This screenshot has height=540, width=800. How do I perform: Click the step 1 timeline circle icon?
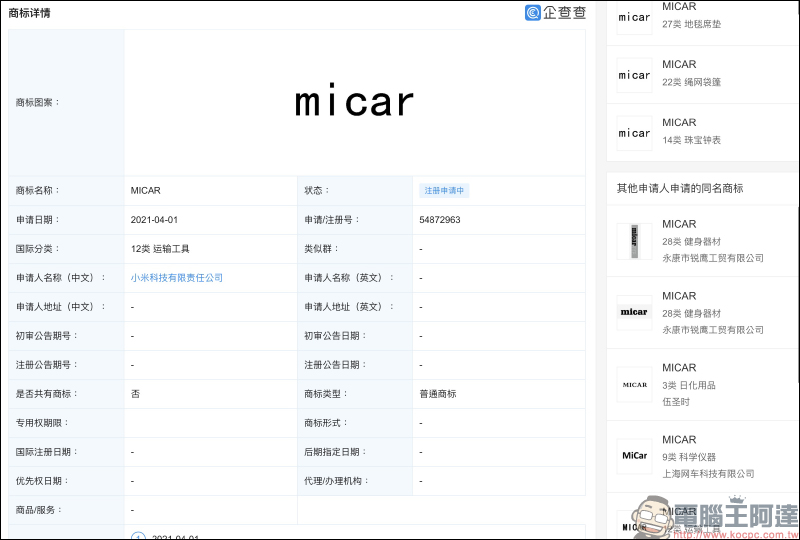pyautogui.click(x=138, y=536)
